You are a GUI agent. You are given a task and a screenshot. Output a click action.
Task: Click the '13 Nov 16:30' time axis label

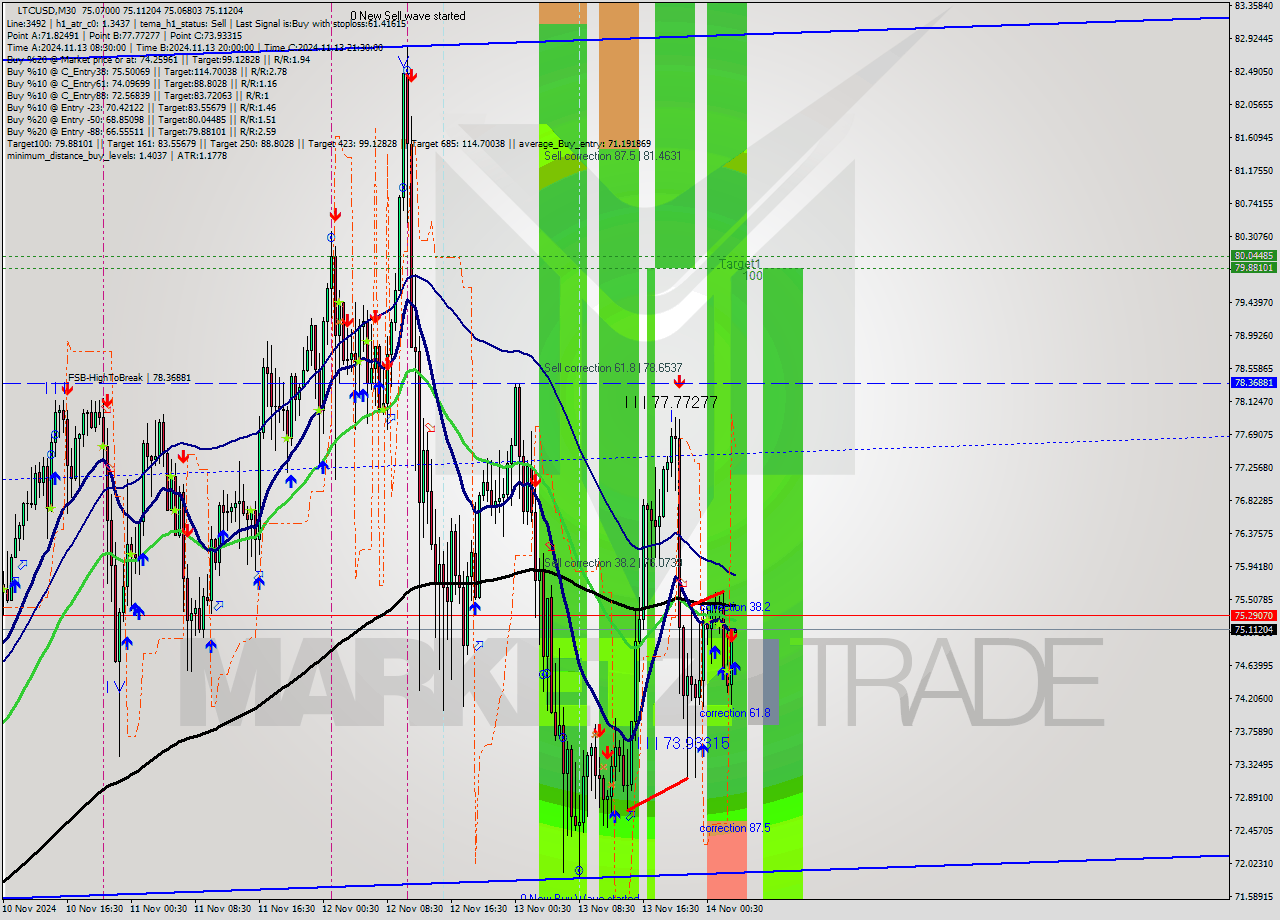coord(671,909)
